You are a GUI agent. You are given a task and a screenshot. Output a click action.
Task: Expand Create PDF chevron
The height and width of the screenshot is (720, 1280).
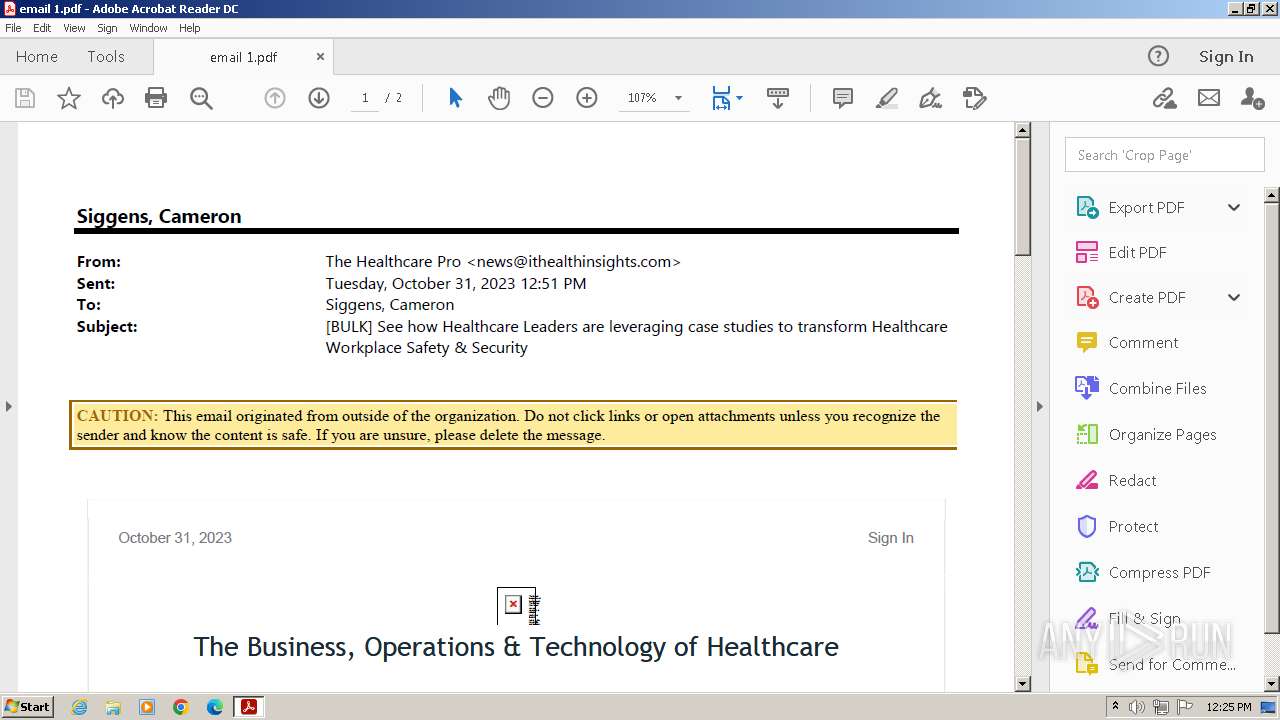(x=1234, y=297)
